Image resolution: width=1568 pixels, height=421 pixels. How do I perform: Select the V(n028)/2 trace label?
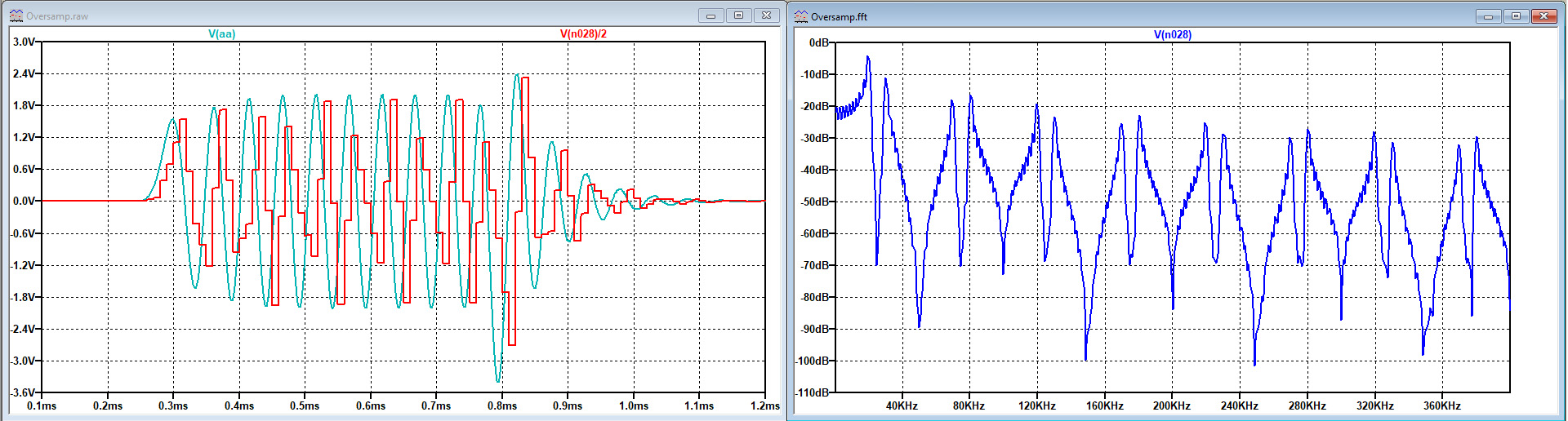click(x=583, y=33)
